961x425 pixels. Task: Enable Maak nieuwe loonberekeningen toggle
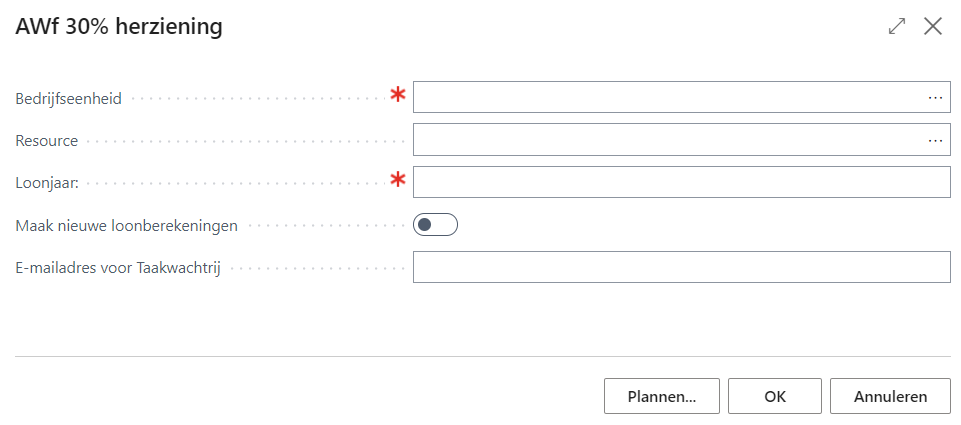[435, 225]
